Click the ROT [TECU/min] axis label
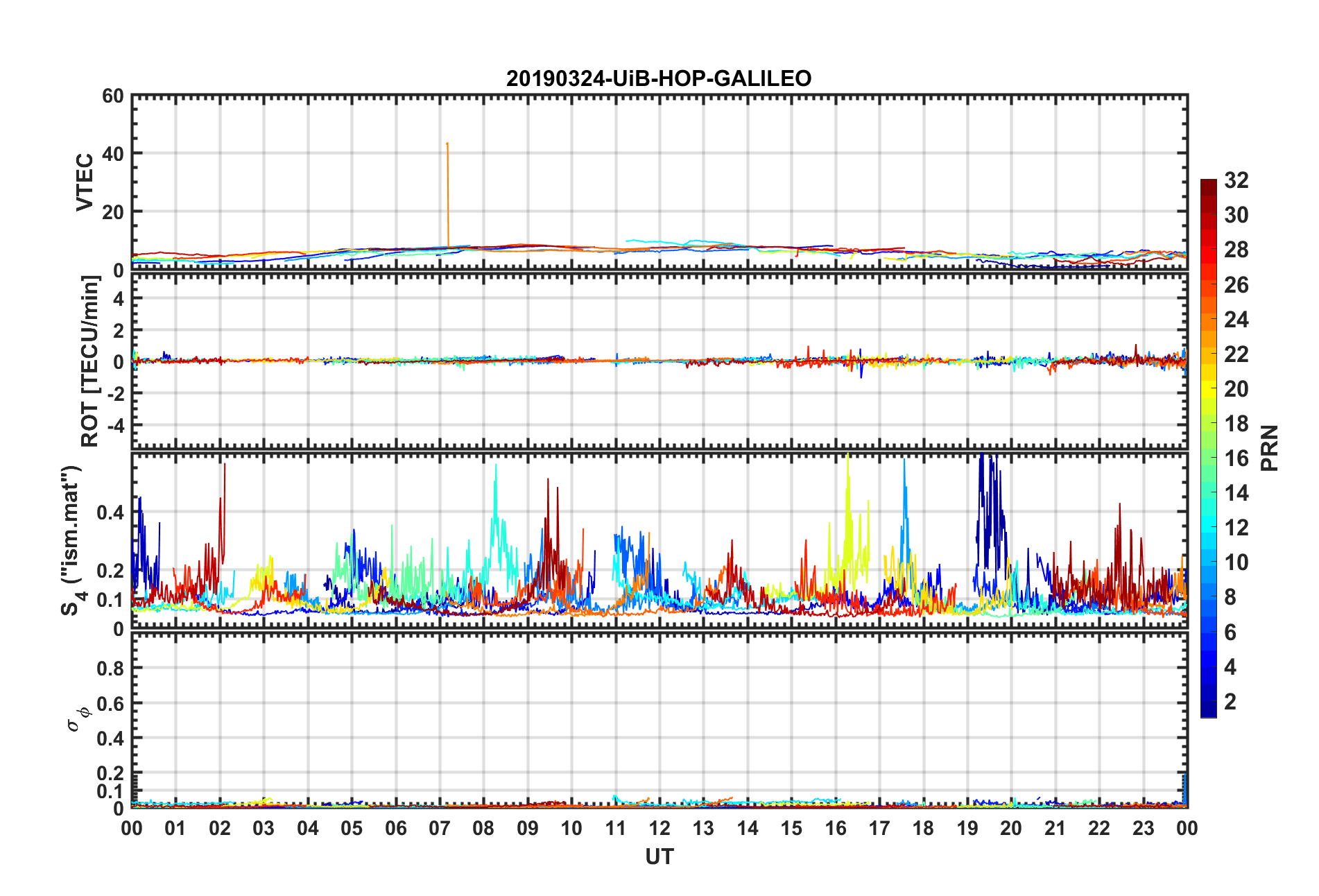The image size is (1319, 896). coord(89,361)
